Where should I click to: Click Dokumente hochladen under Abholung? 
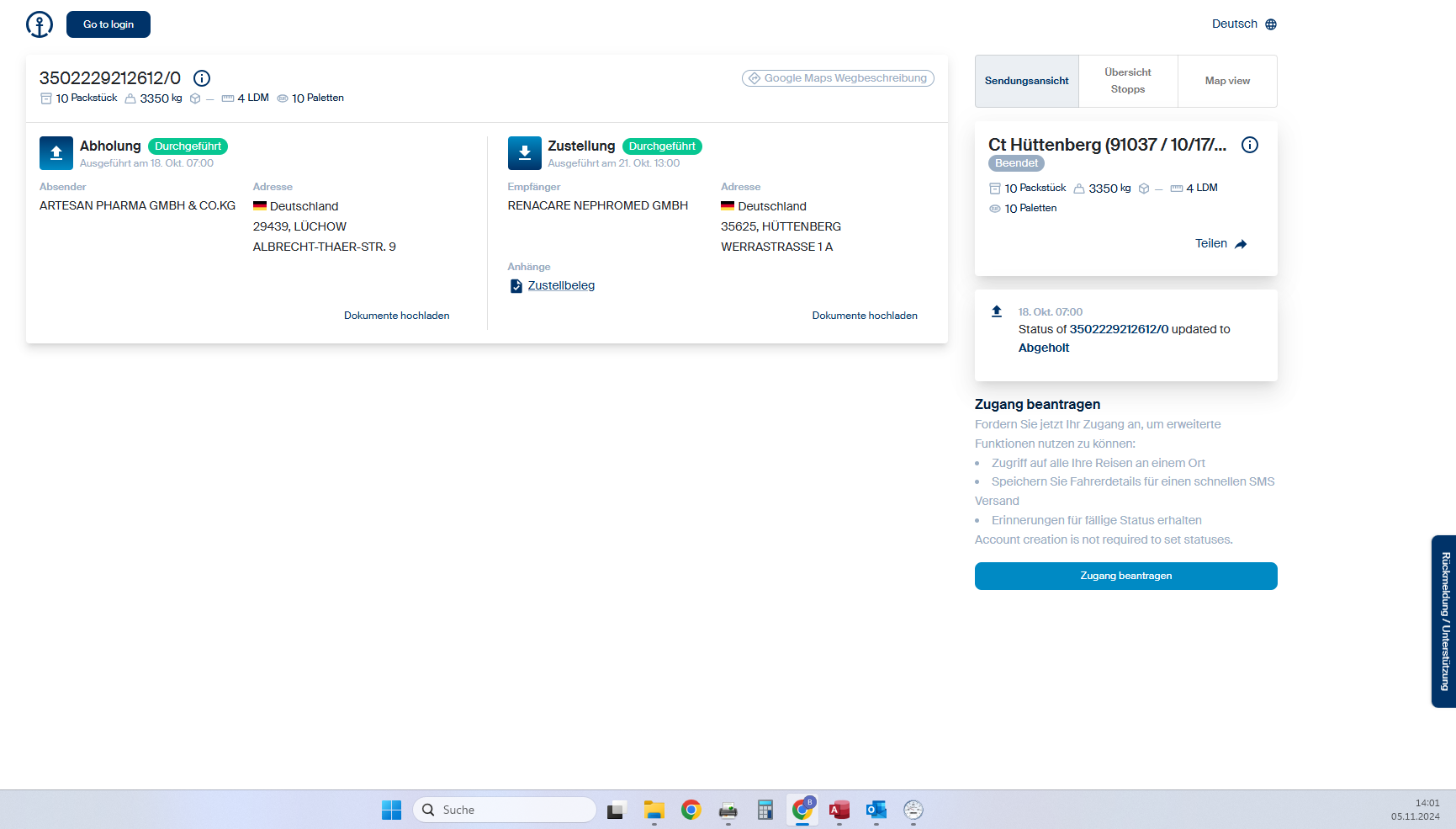coord(397,316)
